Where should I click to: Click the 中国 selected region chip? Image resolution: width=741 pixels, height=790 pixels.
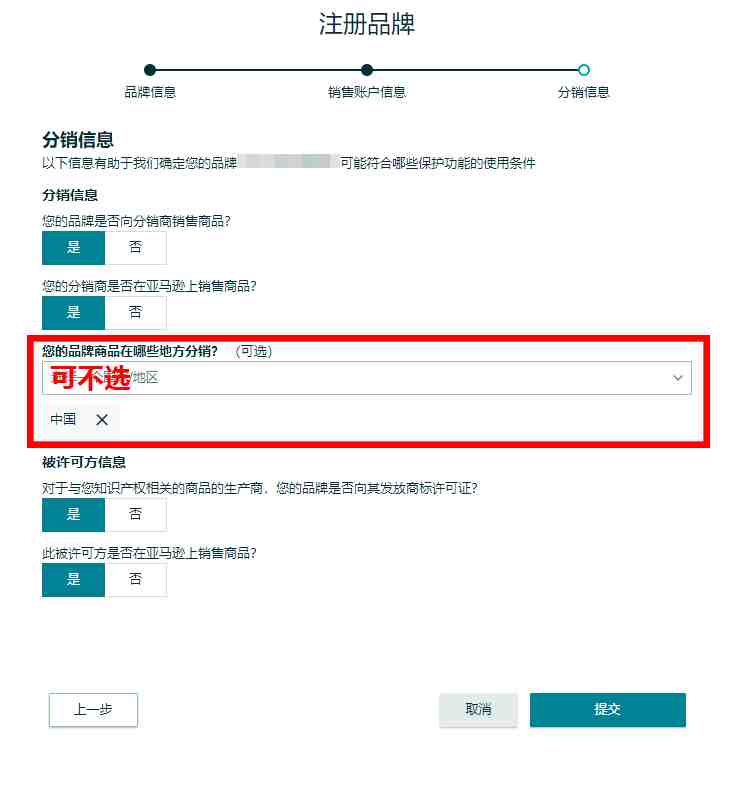81,420
